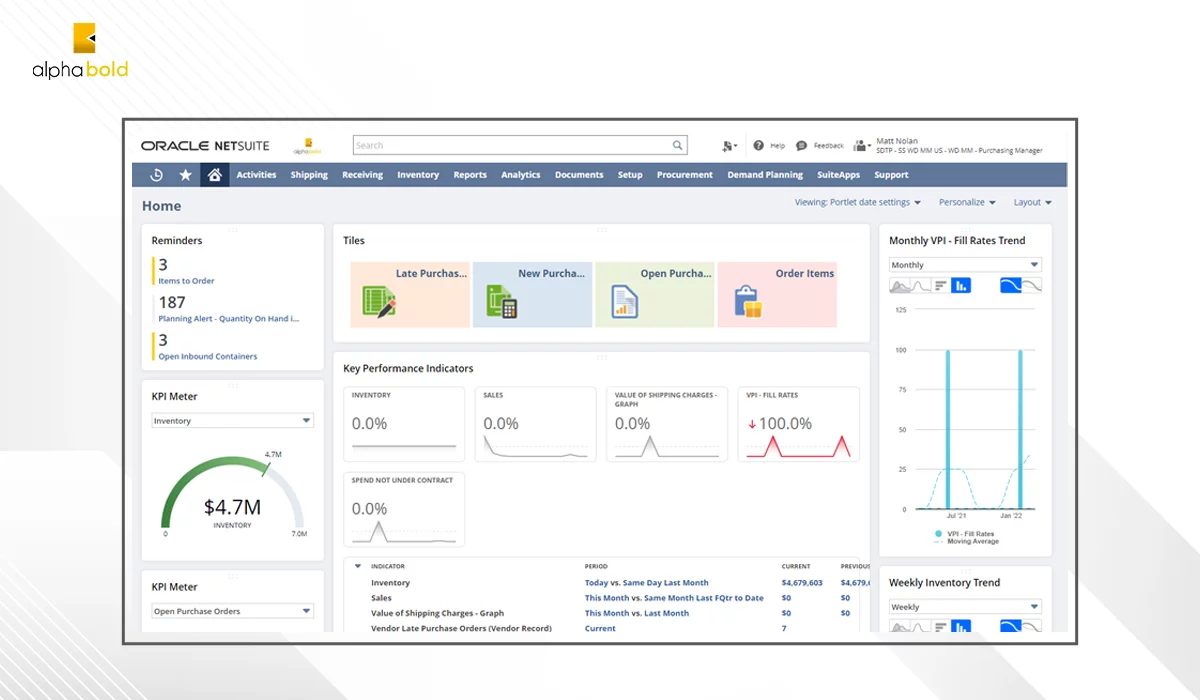Collapse the Indicator table triangle

pyautogui.click(x=358, y=566)
